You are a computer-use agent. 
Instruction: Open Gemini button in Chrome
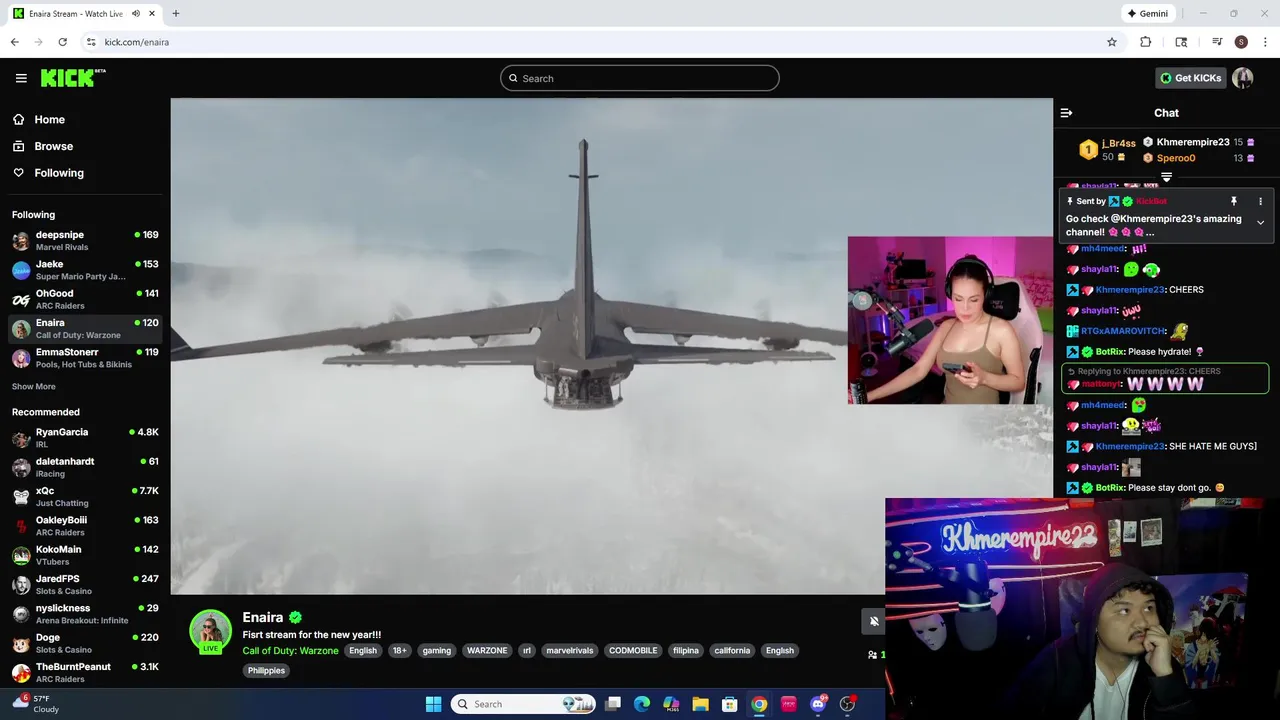click(x=1147, y=14)
